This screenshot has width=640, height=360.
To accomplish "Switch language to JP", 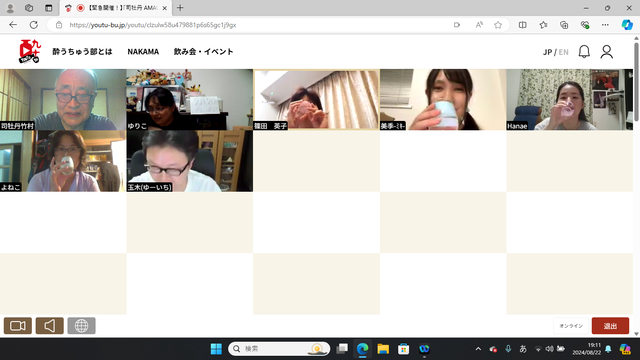I will [547, 52].
